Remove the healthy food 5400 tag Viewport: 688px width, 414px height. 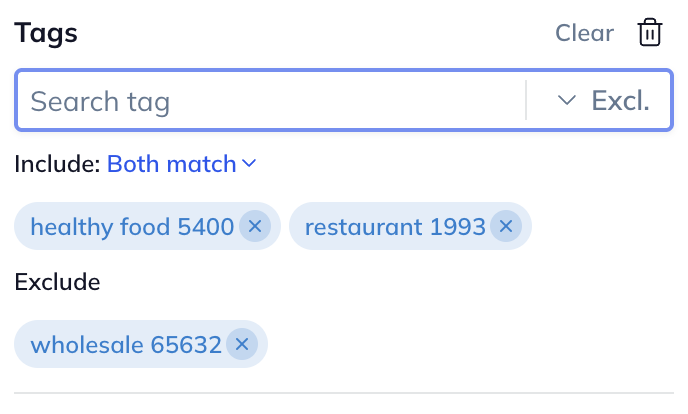(254, 227)
